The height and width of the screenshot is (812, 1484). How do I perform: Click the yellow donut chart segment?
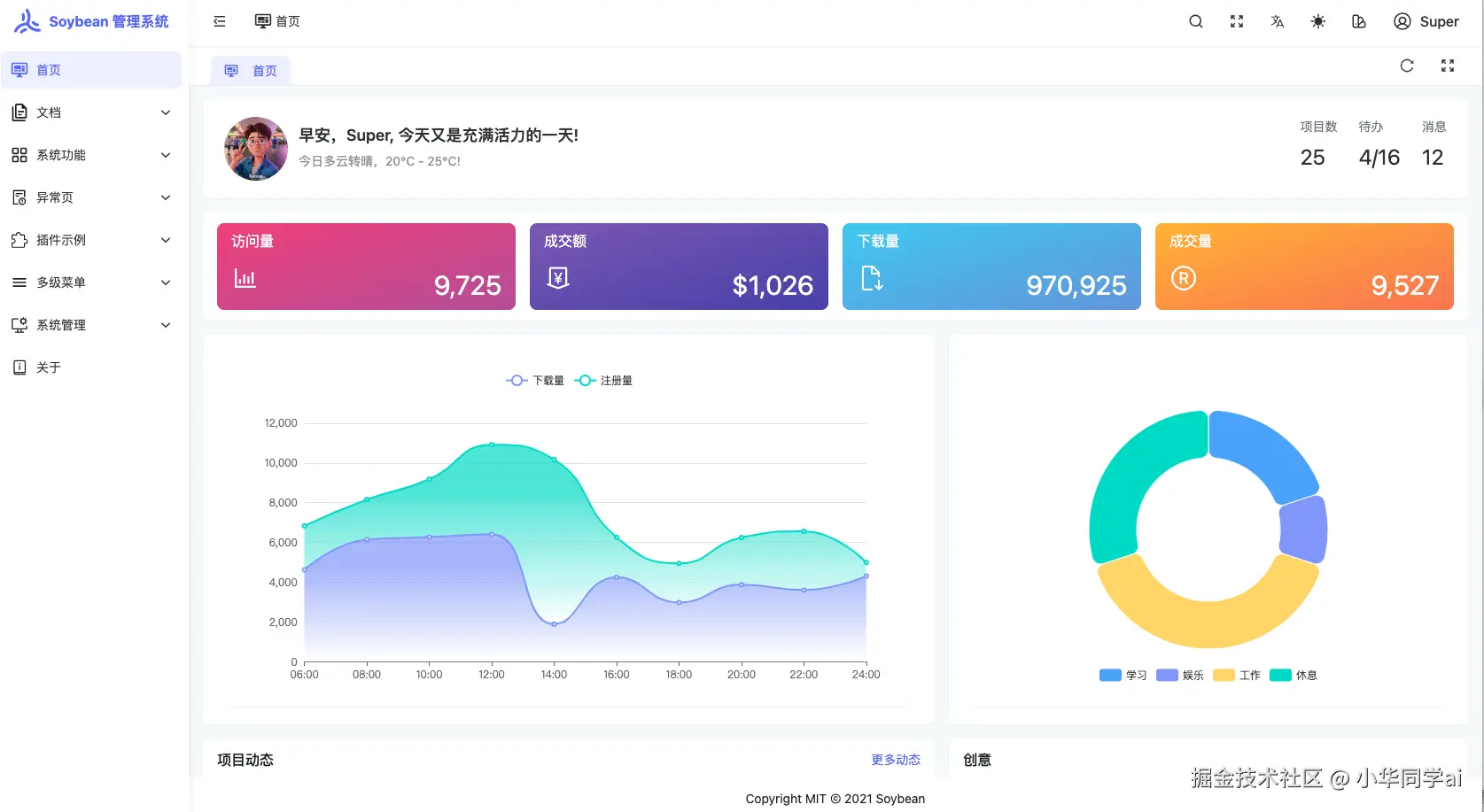[1208, 624]
